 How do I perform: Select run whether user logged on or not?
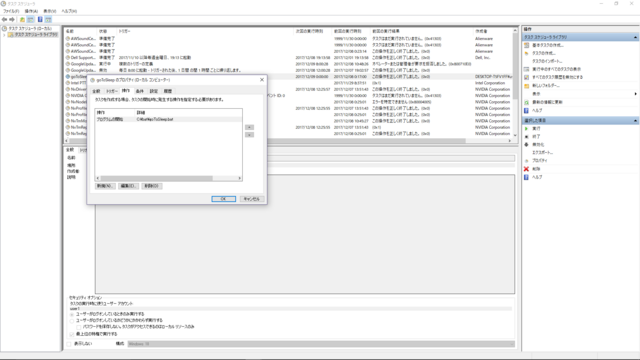coord(72,320)
